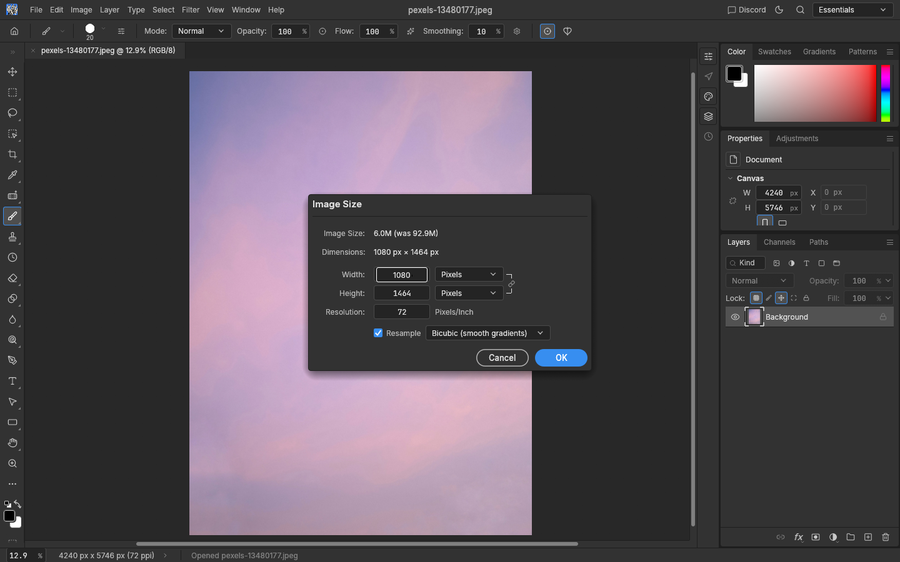The image size is (900, 562).
Task: Toggle dark mode moon icon
Action: pyautogui.click(x=779, y=10)
